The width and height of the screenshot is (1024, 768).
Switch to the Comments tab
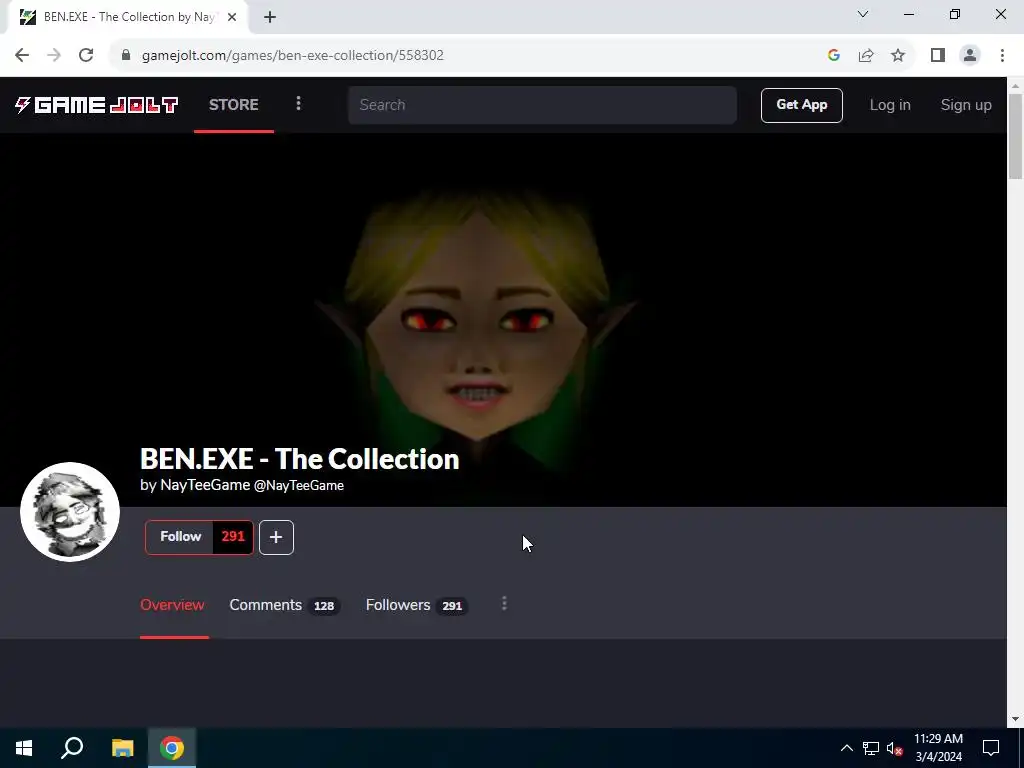[x=283, y=605]
